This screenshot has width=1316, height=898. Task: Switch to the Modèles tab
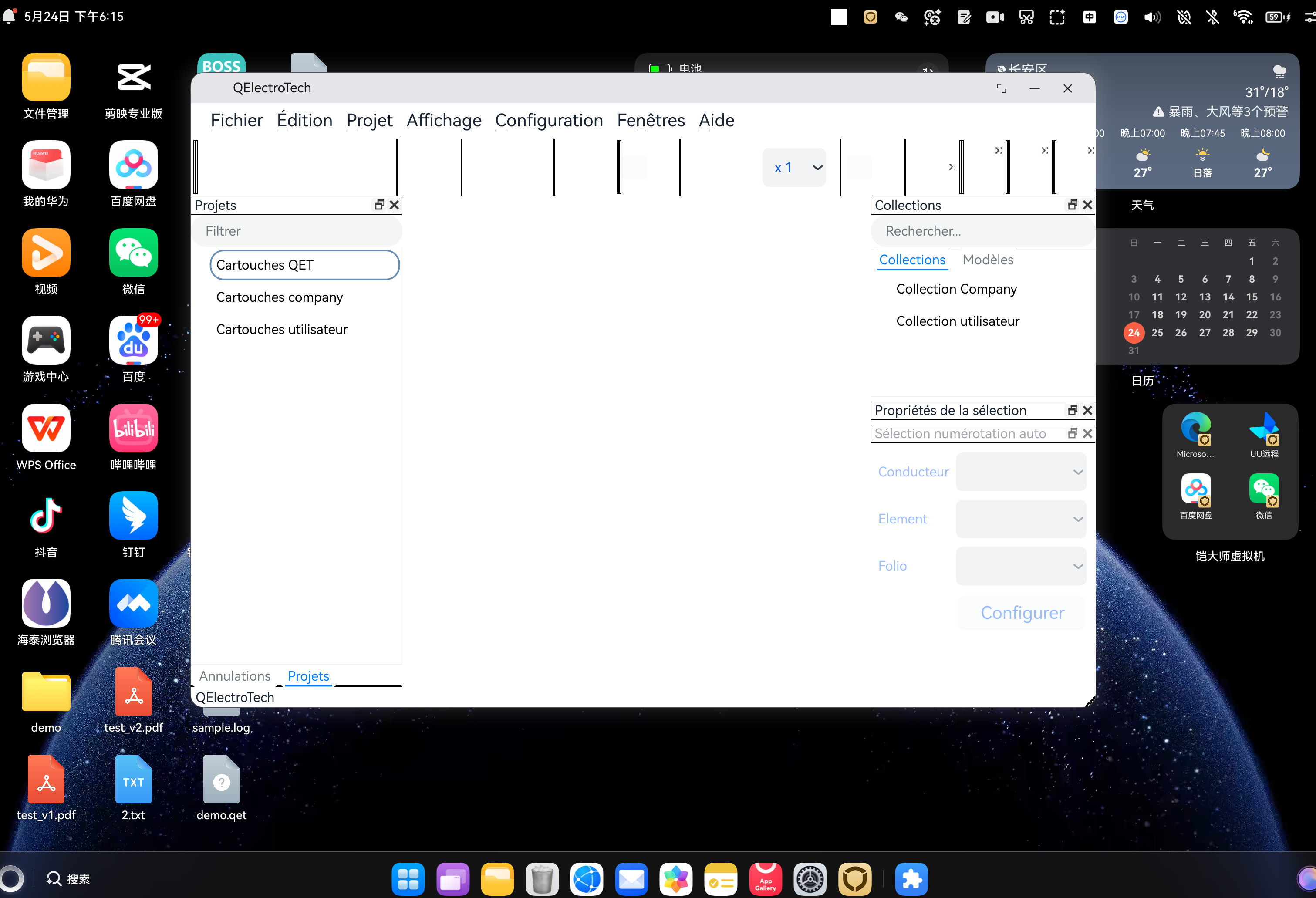coord(988,260)
